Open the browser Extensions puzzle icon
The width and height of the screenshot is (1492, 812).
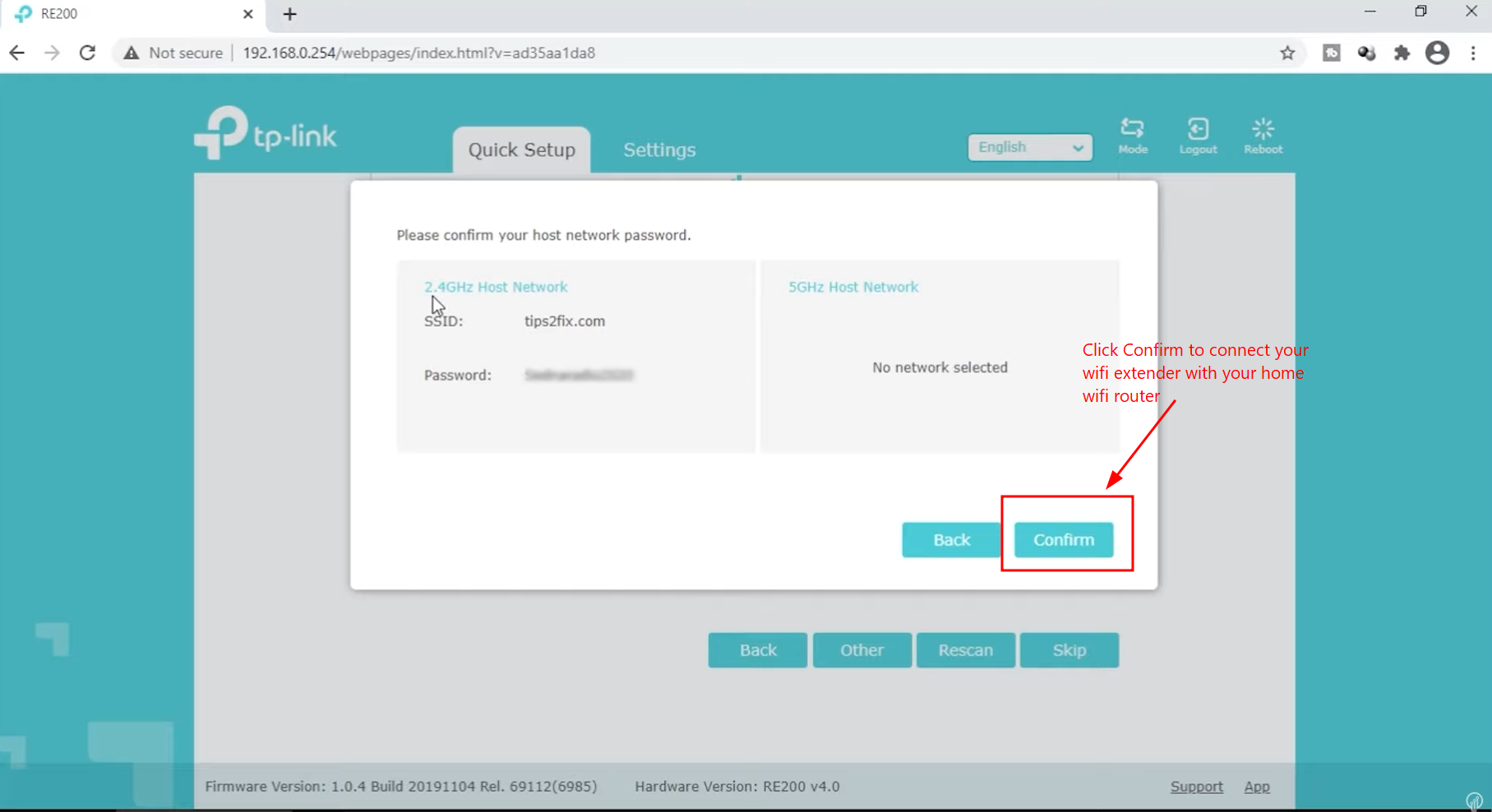(1402, 53)
